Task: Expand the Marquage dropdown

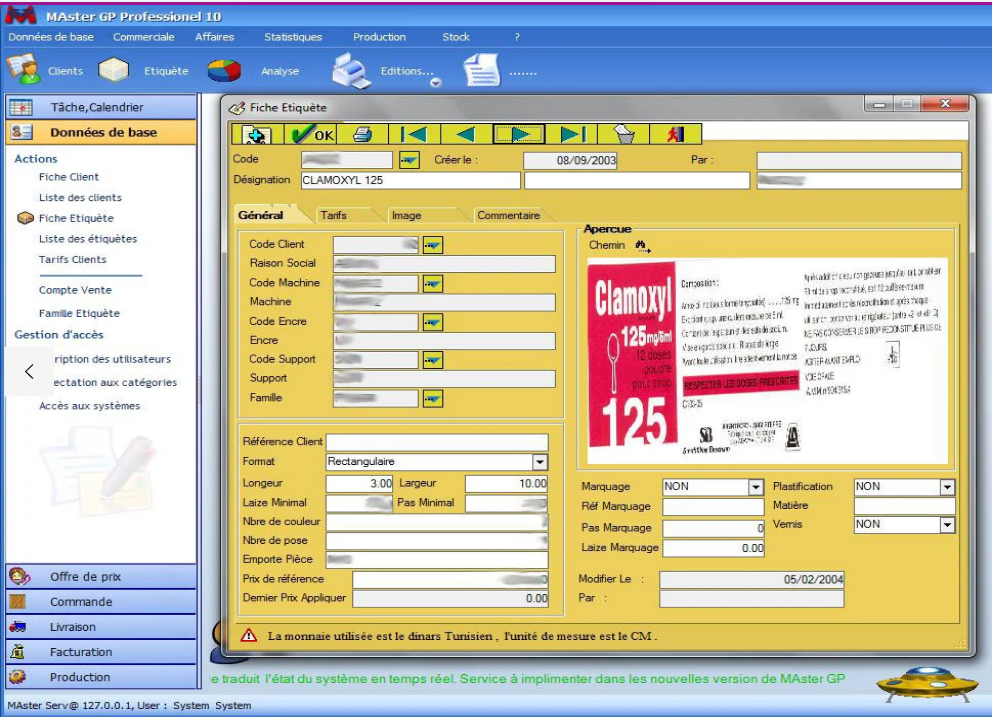Action: [756, 487]
